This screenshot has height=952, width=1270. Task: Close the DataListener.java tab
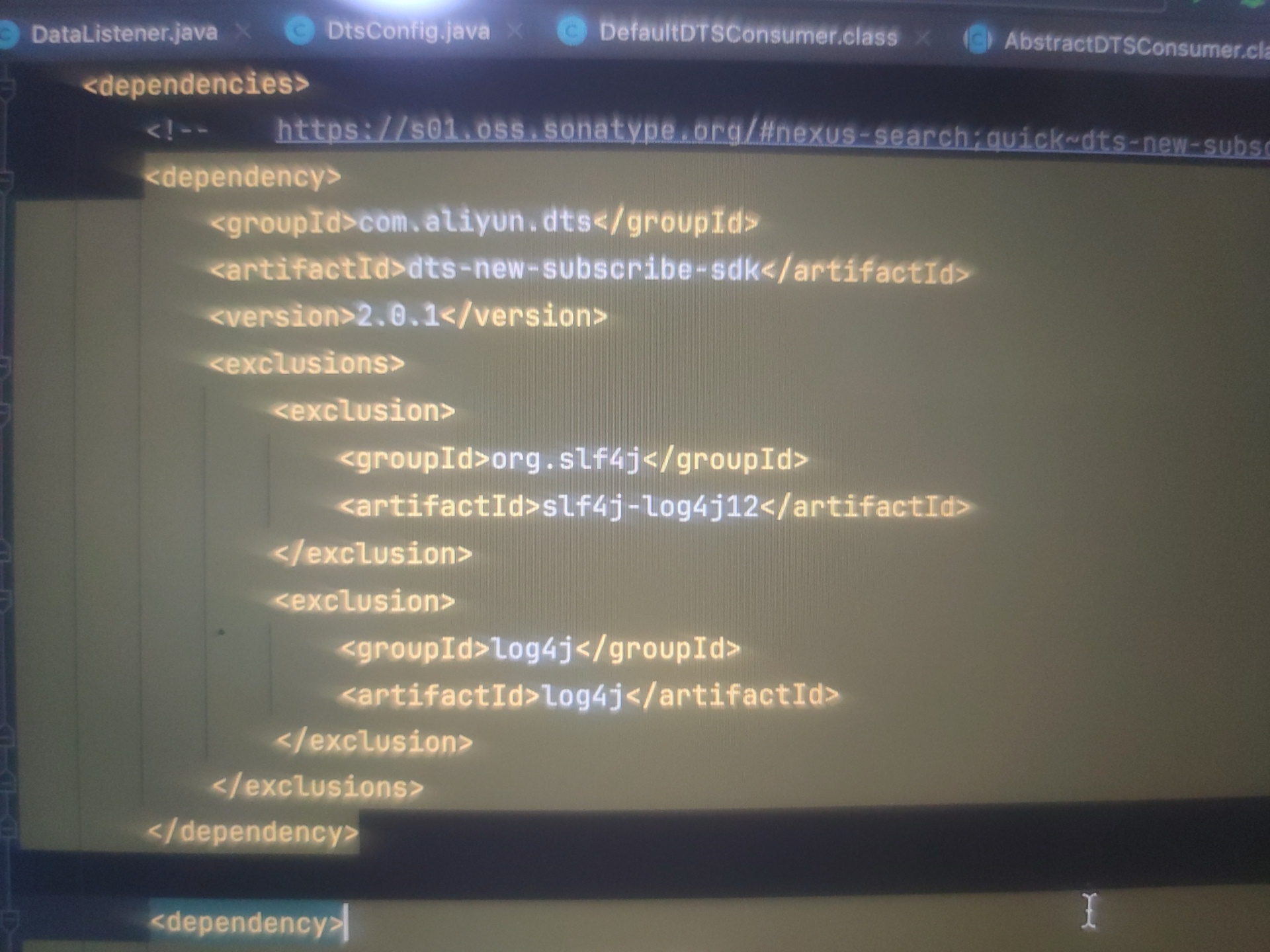pyautogui.click(x=243, y=32)
